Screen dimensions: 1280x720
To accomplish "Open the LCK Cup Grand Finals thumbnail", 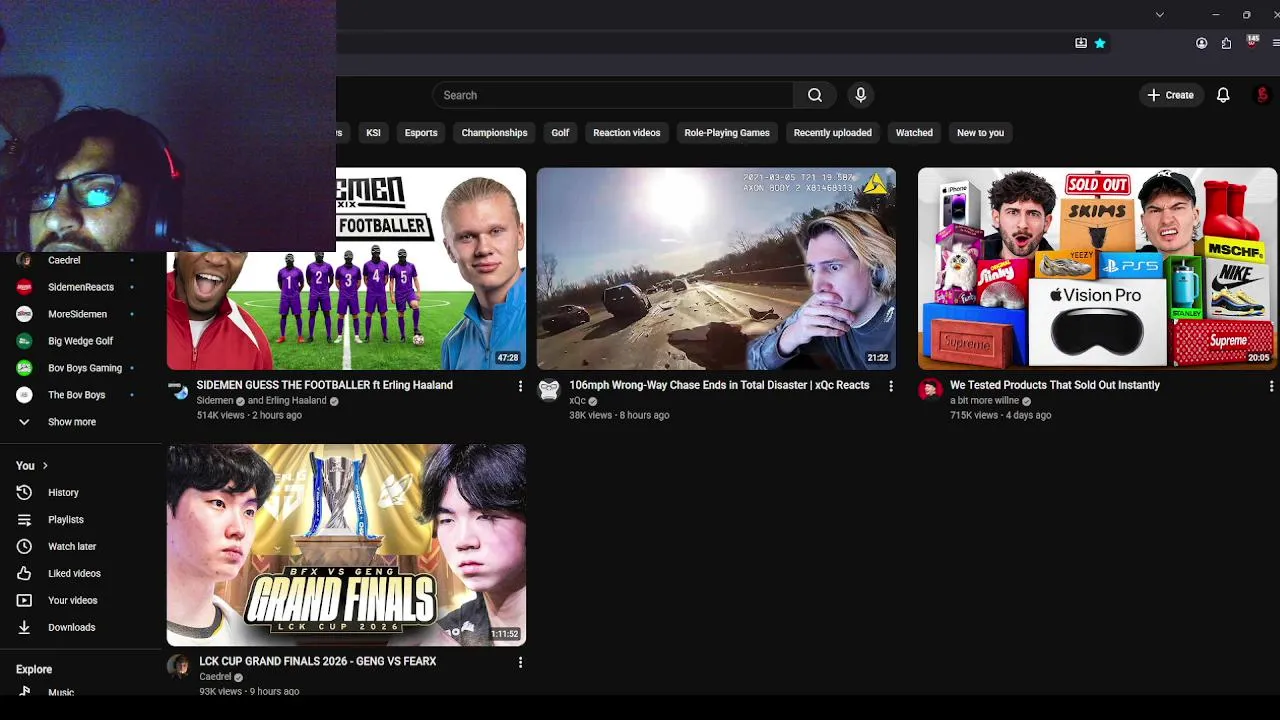I will 346,545.
